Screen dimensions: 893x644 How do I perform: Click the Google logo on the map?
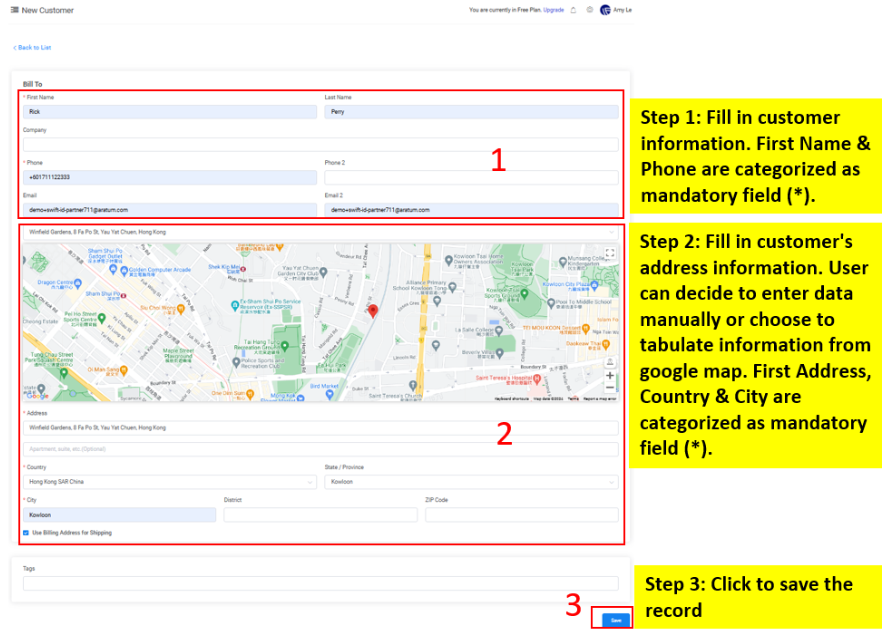[37, 396]
